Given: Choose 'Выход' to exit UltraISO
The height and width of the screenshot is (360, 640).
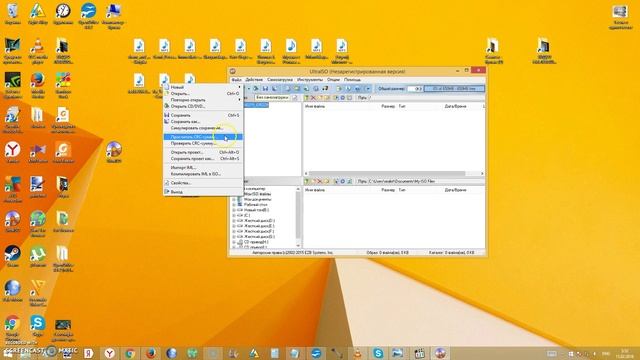Looking at the screenshot, I should (x=203, y=192).
